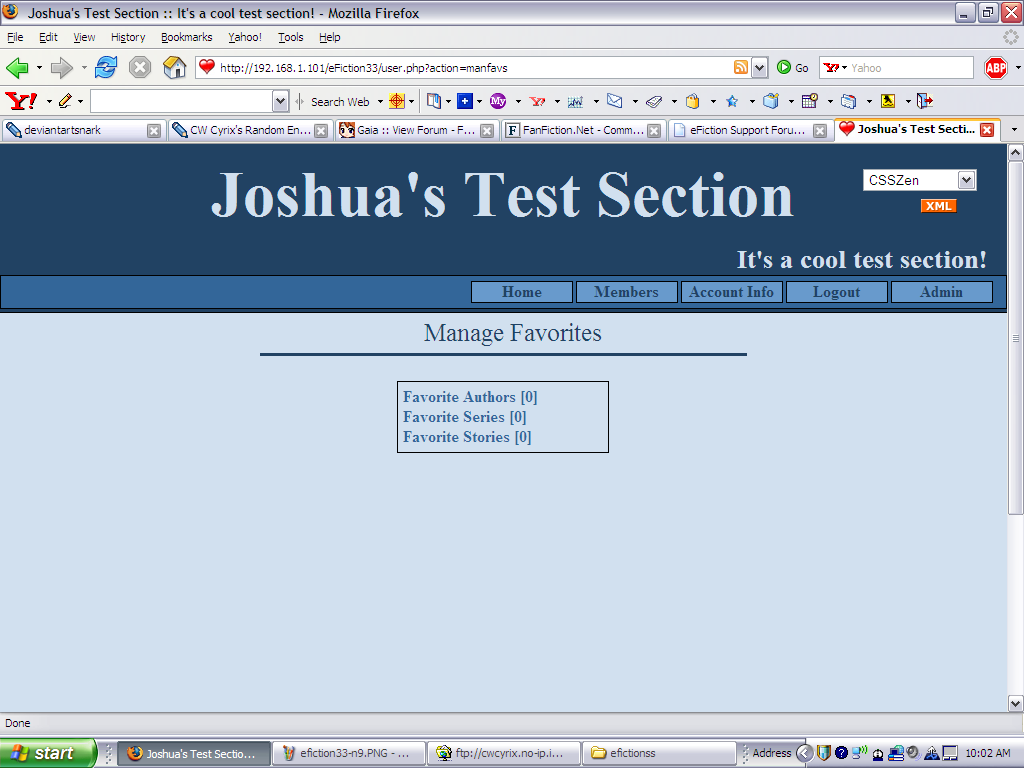
Task: Open the Adblock Plus ABP icon
Action: 995,67
